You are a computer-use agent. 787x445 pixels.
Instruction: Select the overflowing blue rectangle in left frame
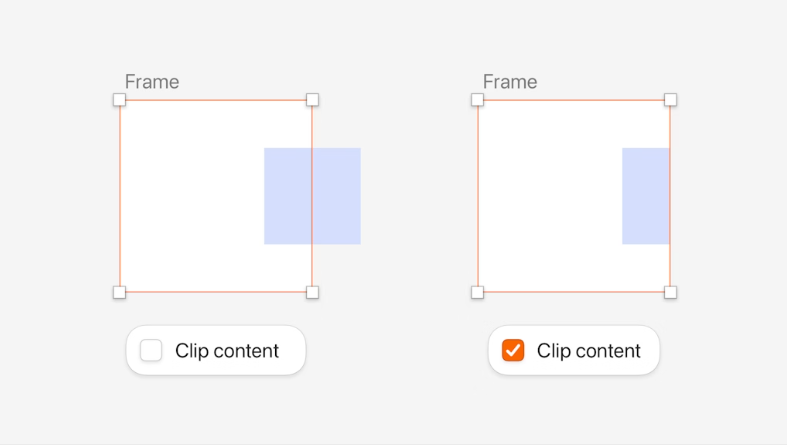pos(312,196)
